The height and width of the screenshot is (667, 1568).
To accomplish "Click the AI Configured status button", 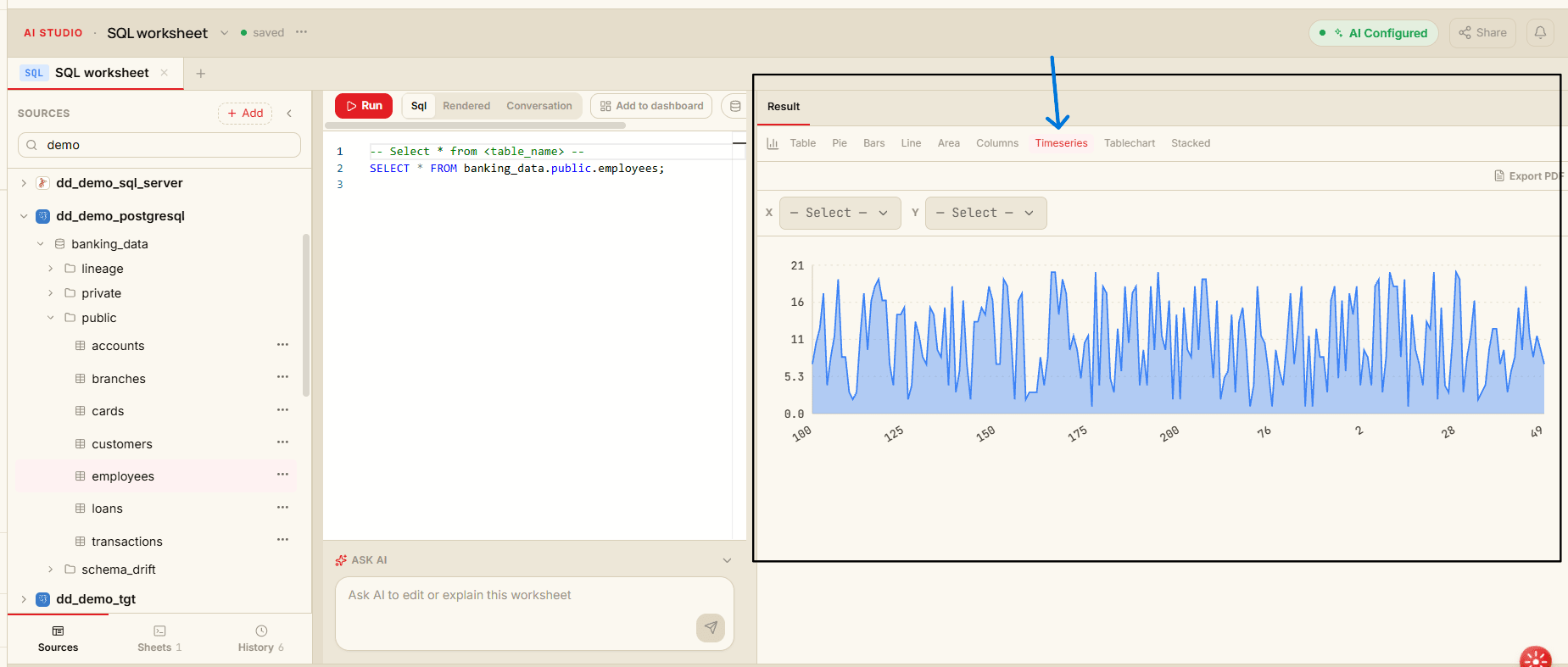I will [1374, 33].
